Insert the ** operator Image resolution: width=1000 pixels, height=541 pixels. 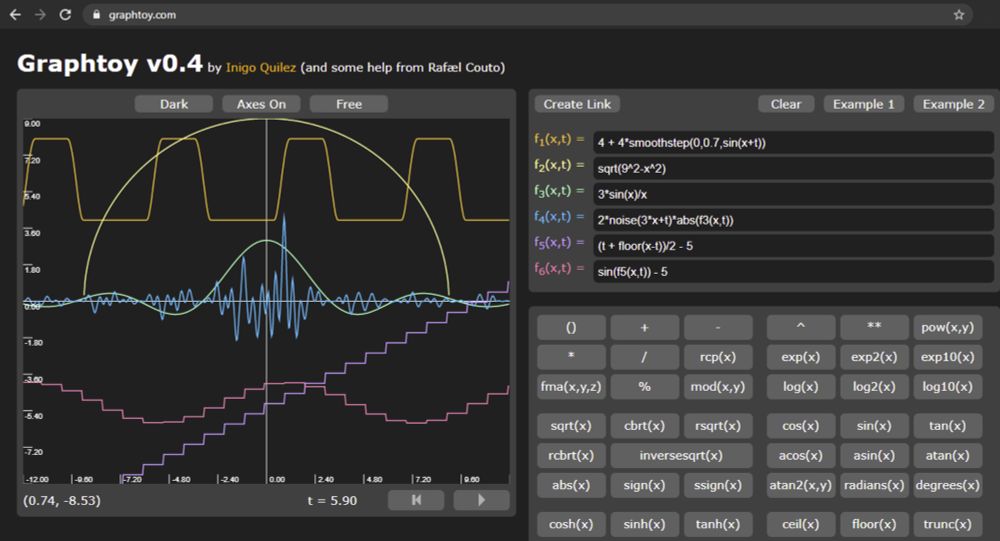[x=874, y=327]
